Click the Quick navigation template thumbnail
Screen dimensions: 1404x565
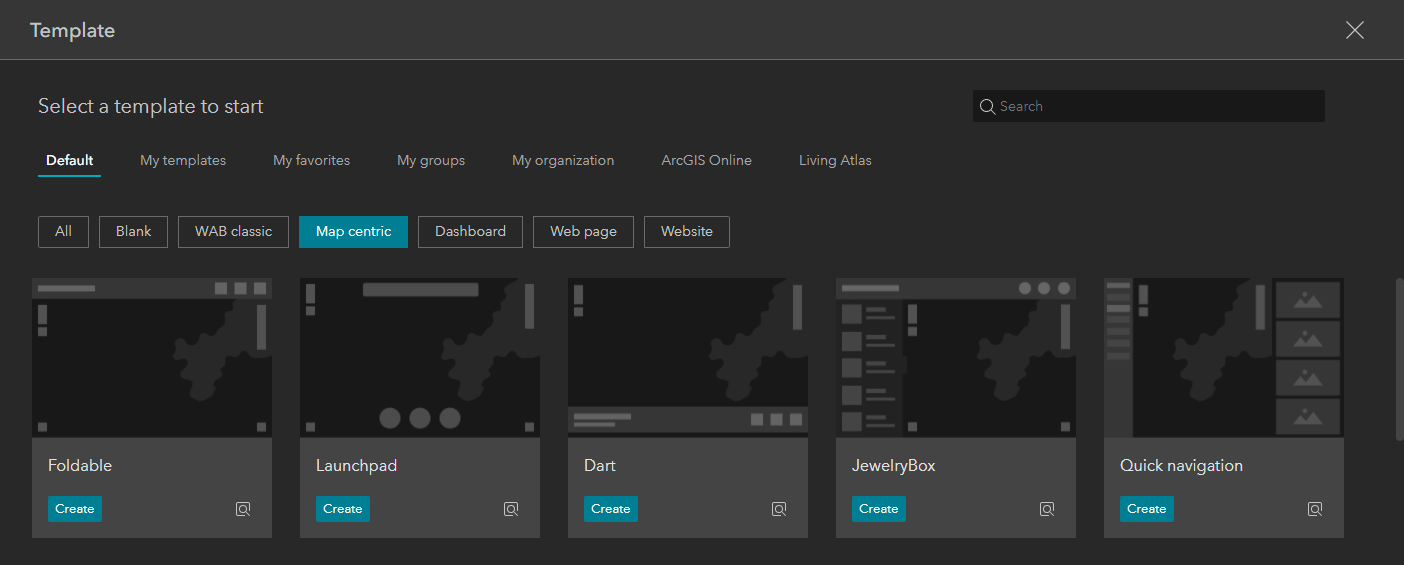(x=1224, y=358)
